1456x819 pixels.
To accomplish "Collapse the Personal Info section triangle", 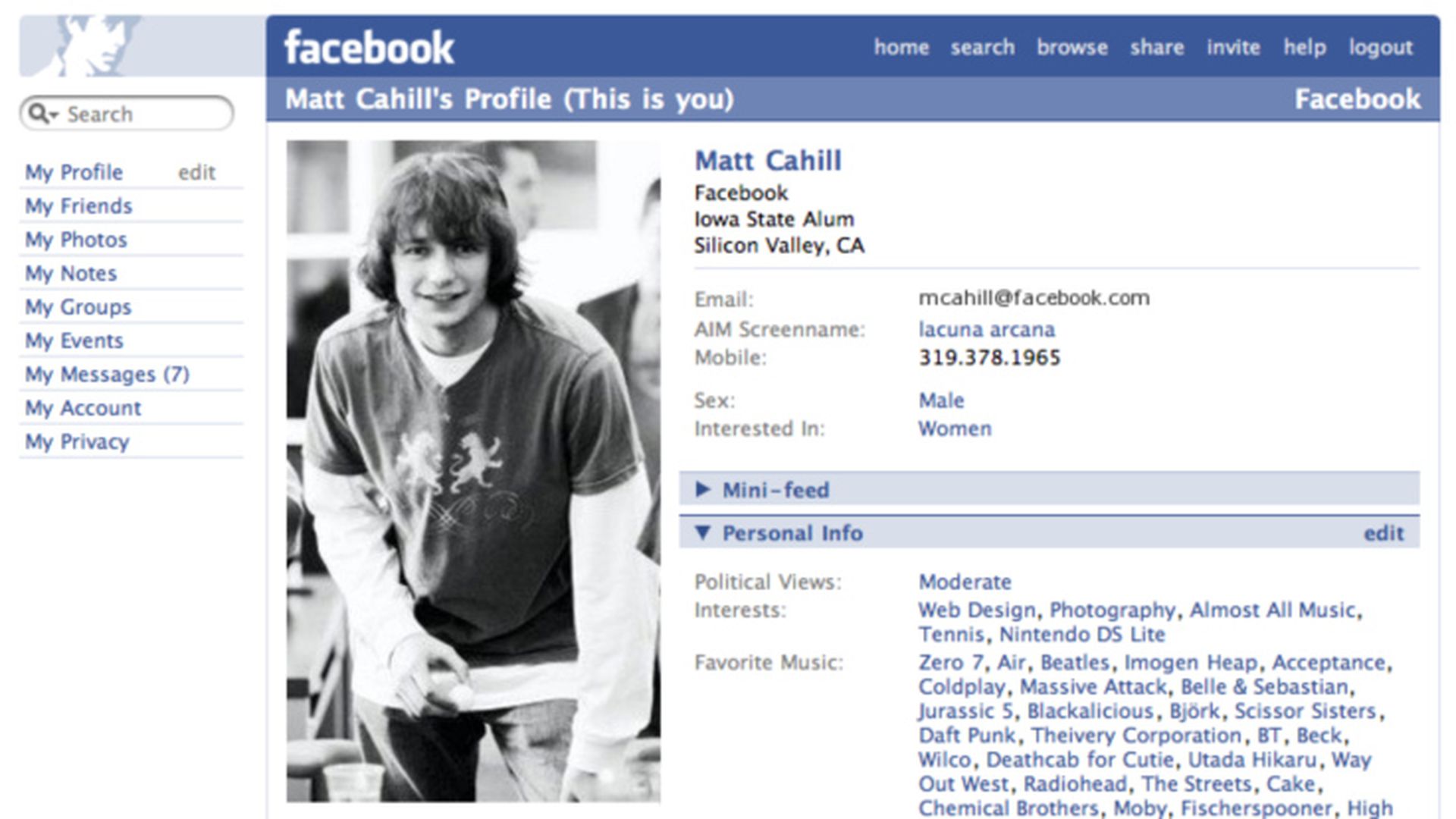I will [703, 533].
